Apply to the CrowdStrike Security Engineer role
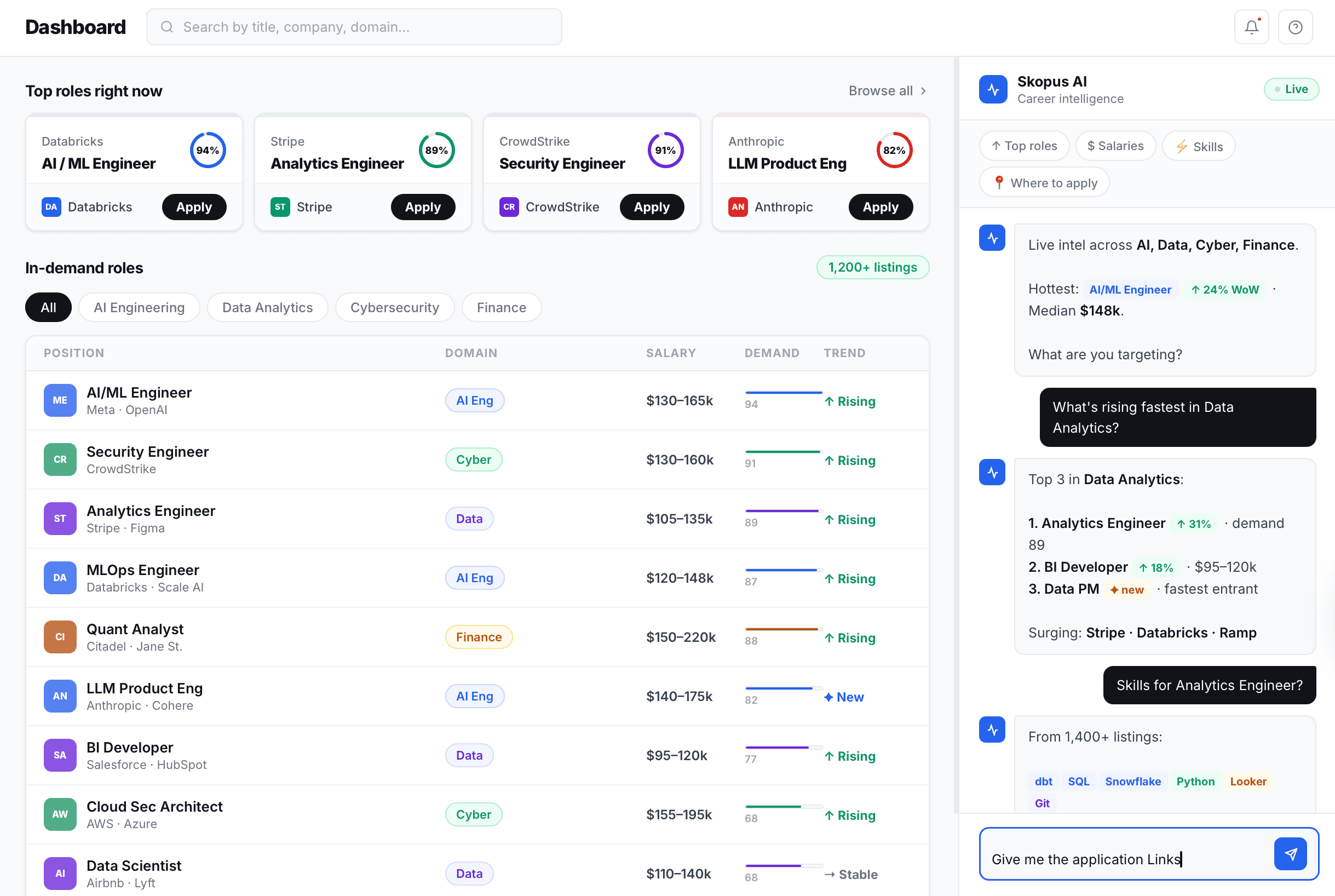 [652, 207]
